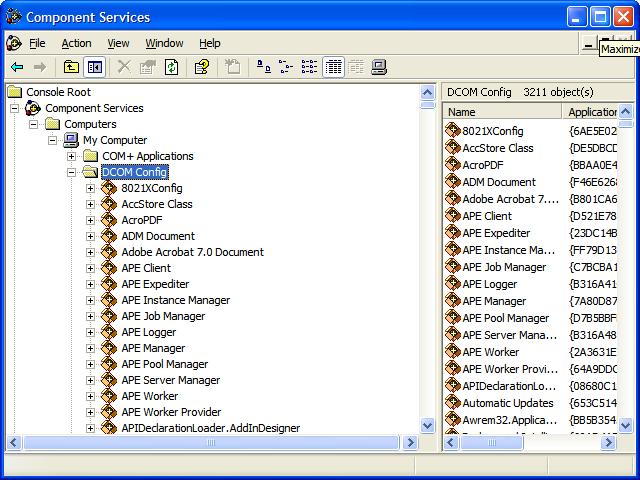Select Adobe Acrobat 7.0 Document tree item
Screen dimensions: 640x480
(x=192, y=252)
